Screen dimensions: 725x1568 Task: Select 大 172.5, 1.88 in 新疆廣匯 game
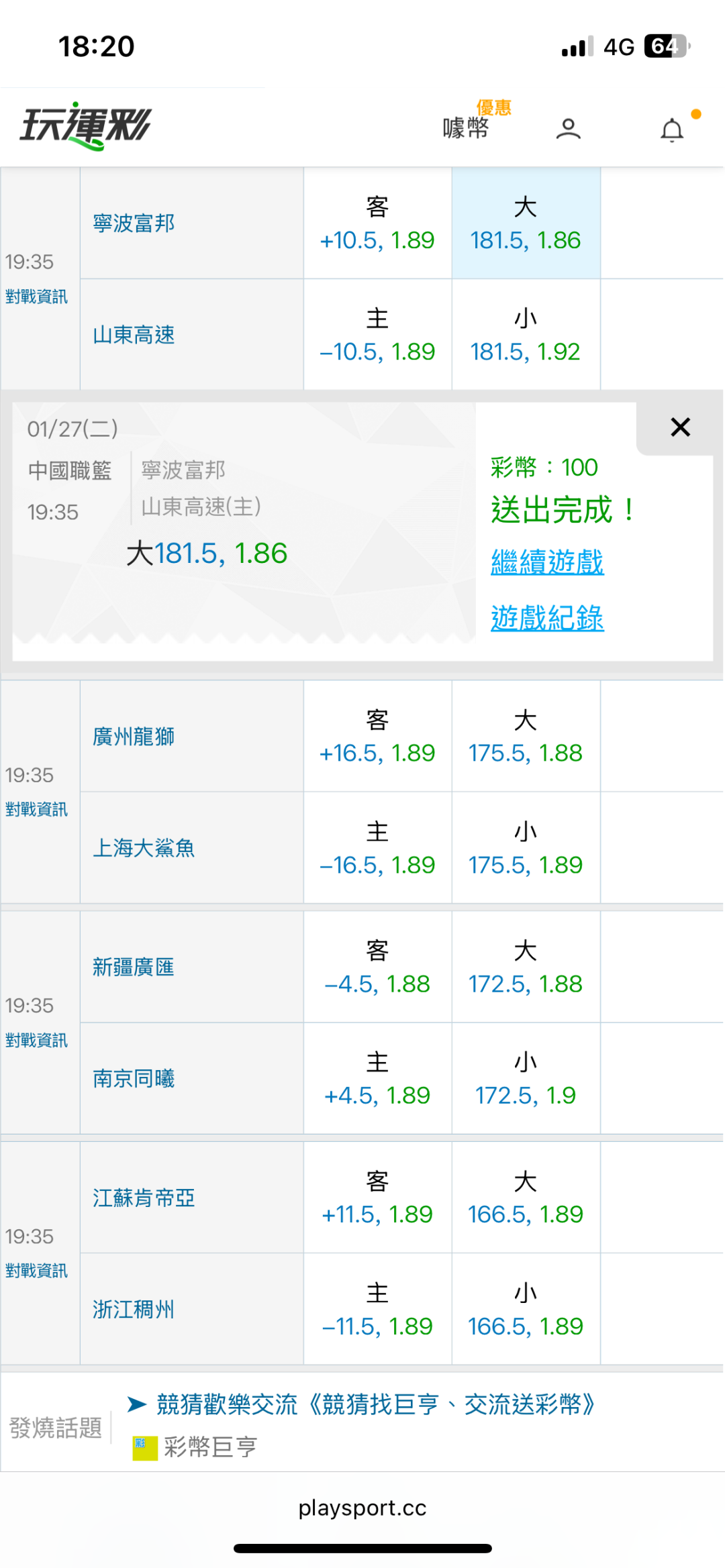pos(526,968)
